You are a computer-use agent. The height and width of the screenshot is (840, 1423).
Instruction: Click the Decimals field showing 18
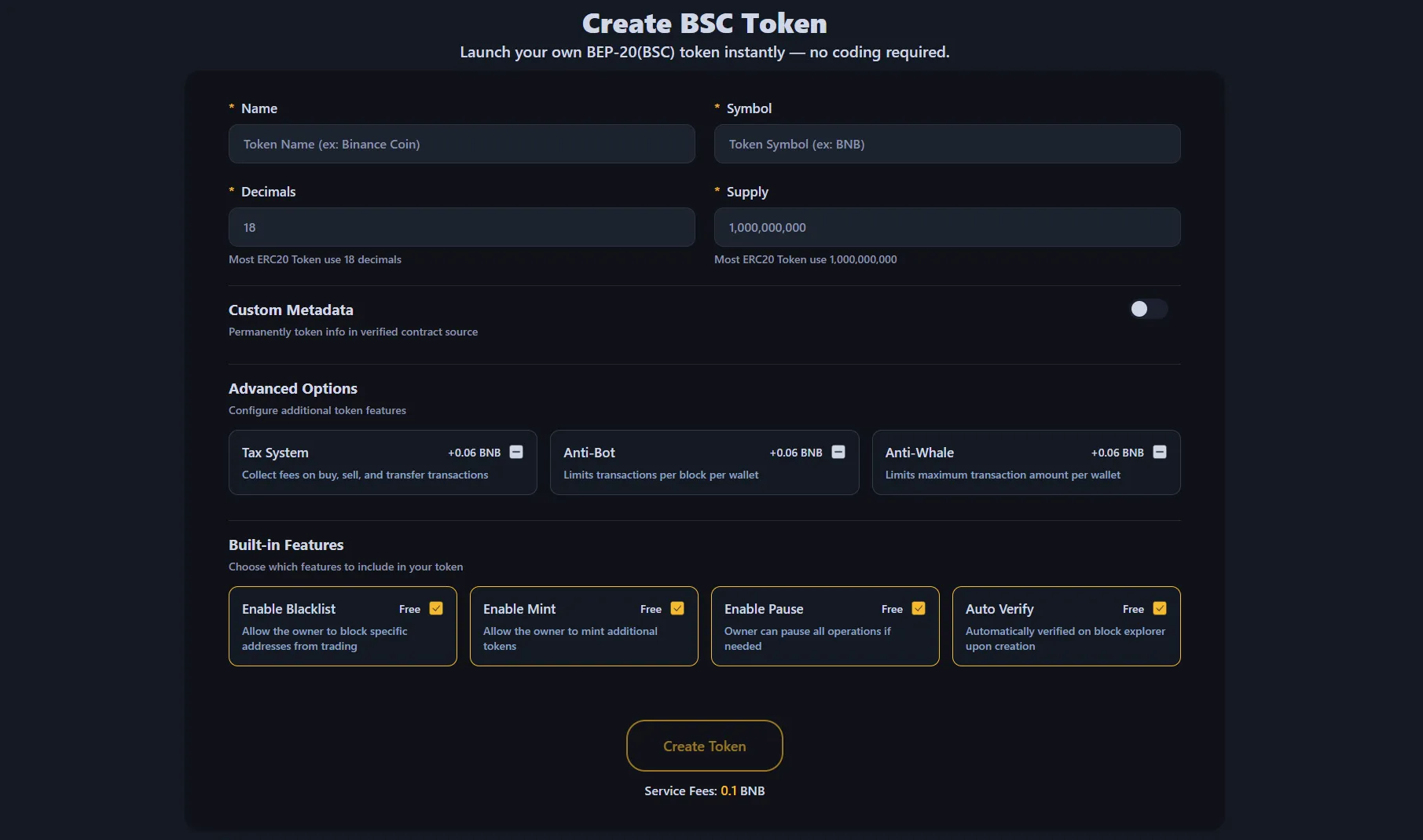coord(461,227)
